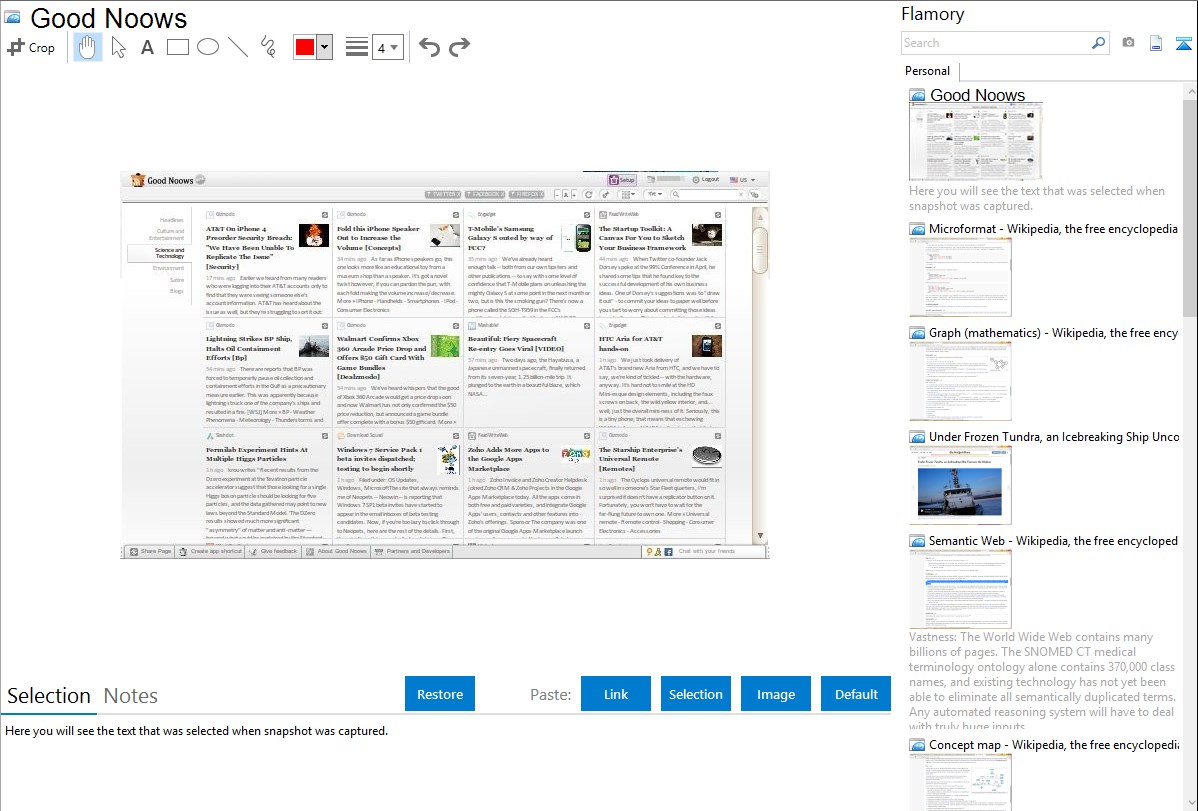Viewport: 1198px width, 811px height.
Task: Click the 'Vastness: The World Wide Web' excerpt text
Action: [1043, 681]
